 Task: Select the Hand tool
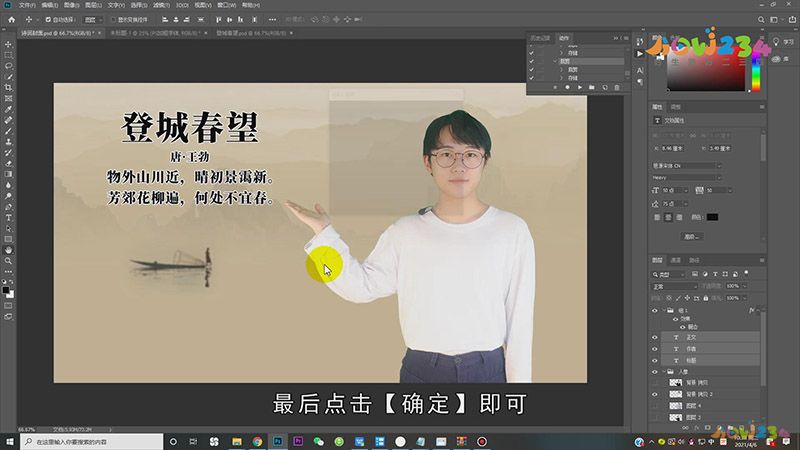[8, 250]
